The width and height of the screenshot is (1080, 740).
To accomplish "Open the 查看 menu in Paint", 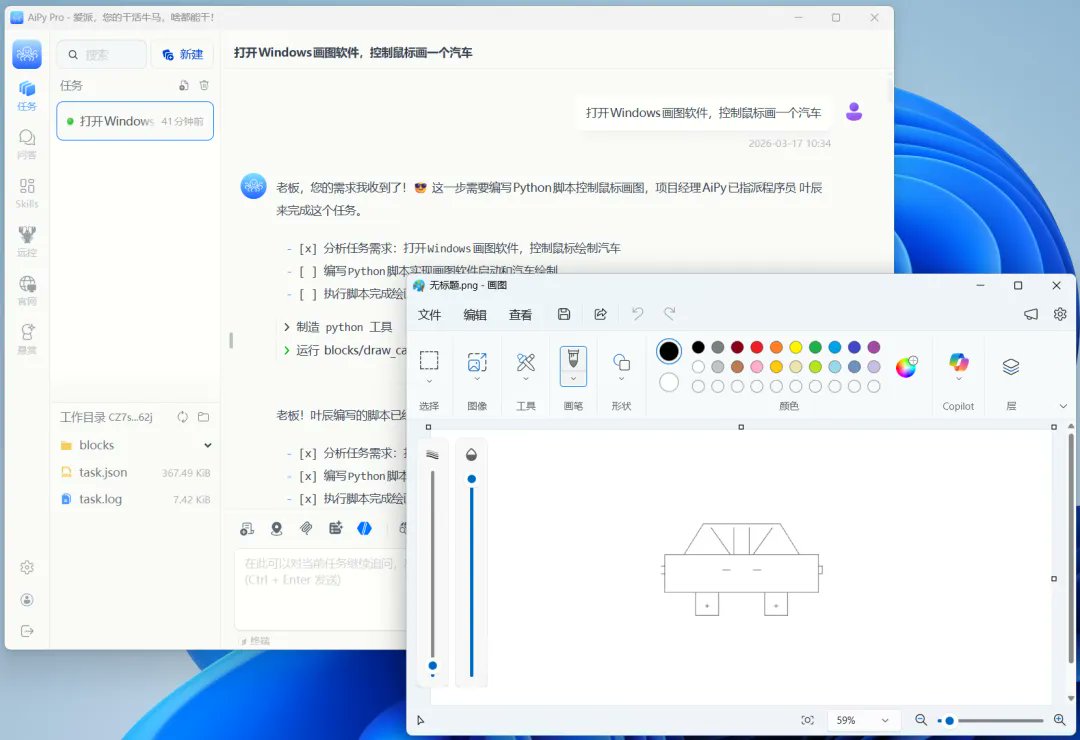I will tap(520, 315).
